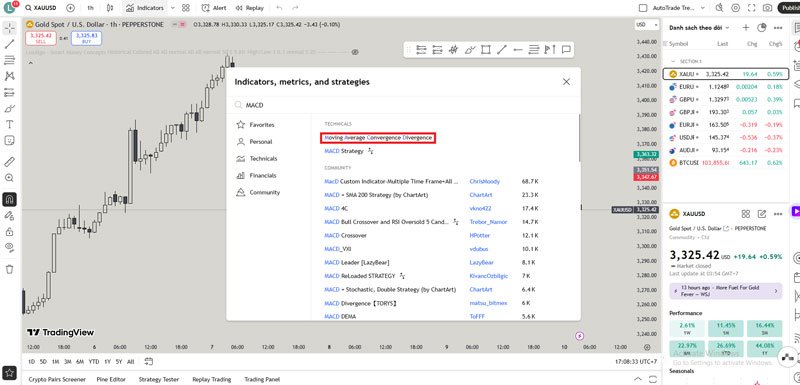Select Technicals category in indicators dialog

point(263,159)
